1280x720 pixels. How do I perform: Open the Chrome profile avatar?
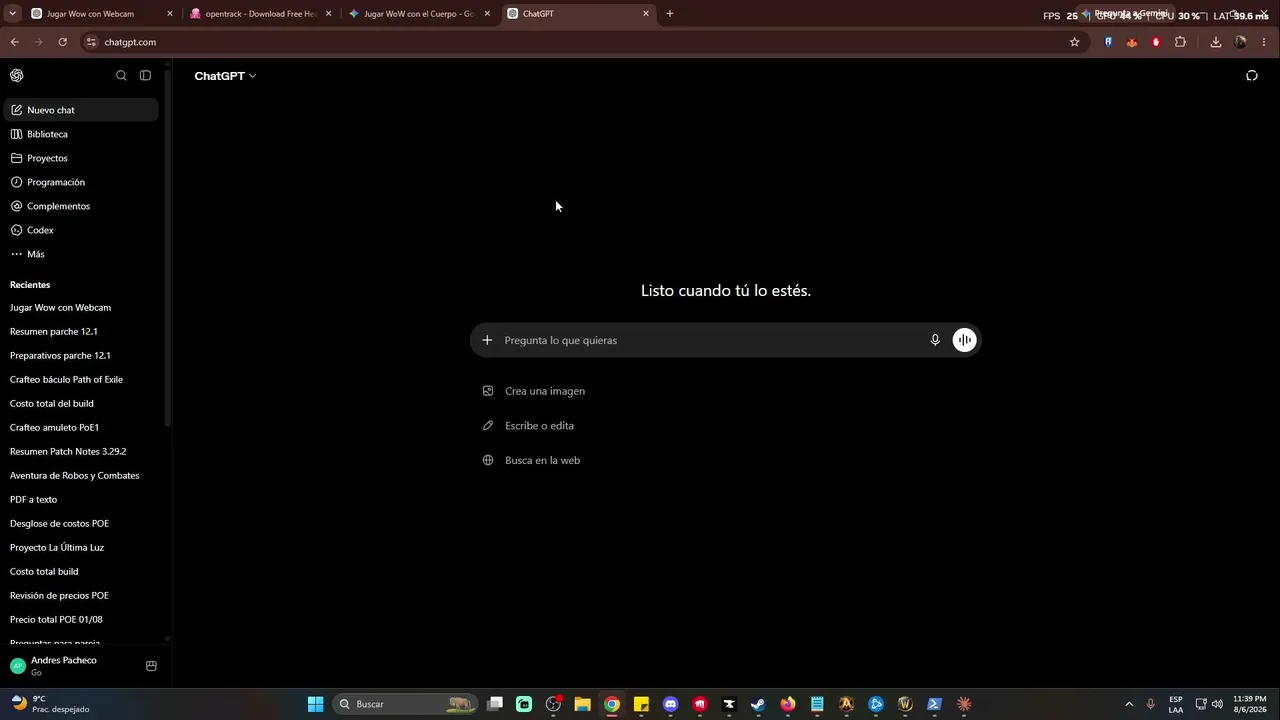pos(1240,42)
